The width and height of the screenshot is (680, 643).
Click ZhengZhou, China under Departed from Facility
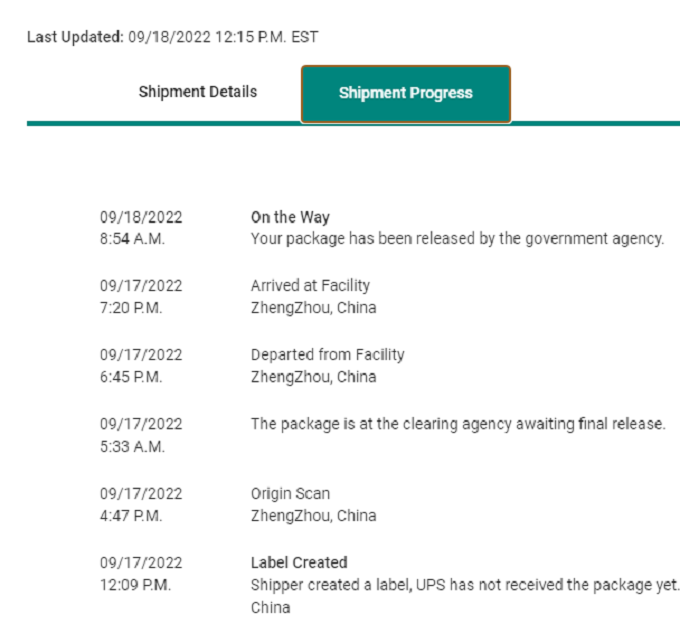point(313,377)
